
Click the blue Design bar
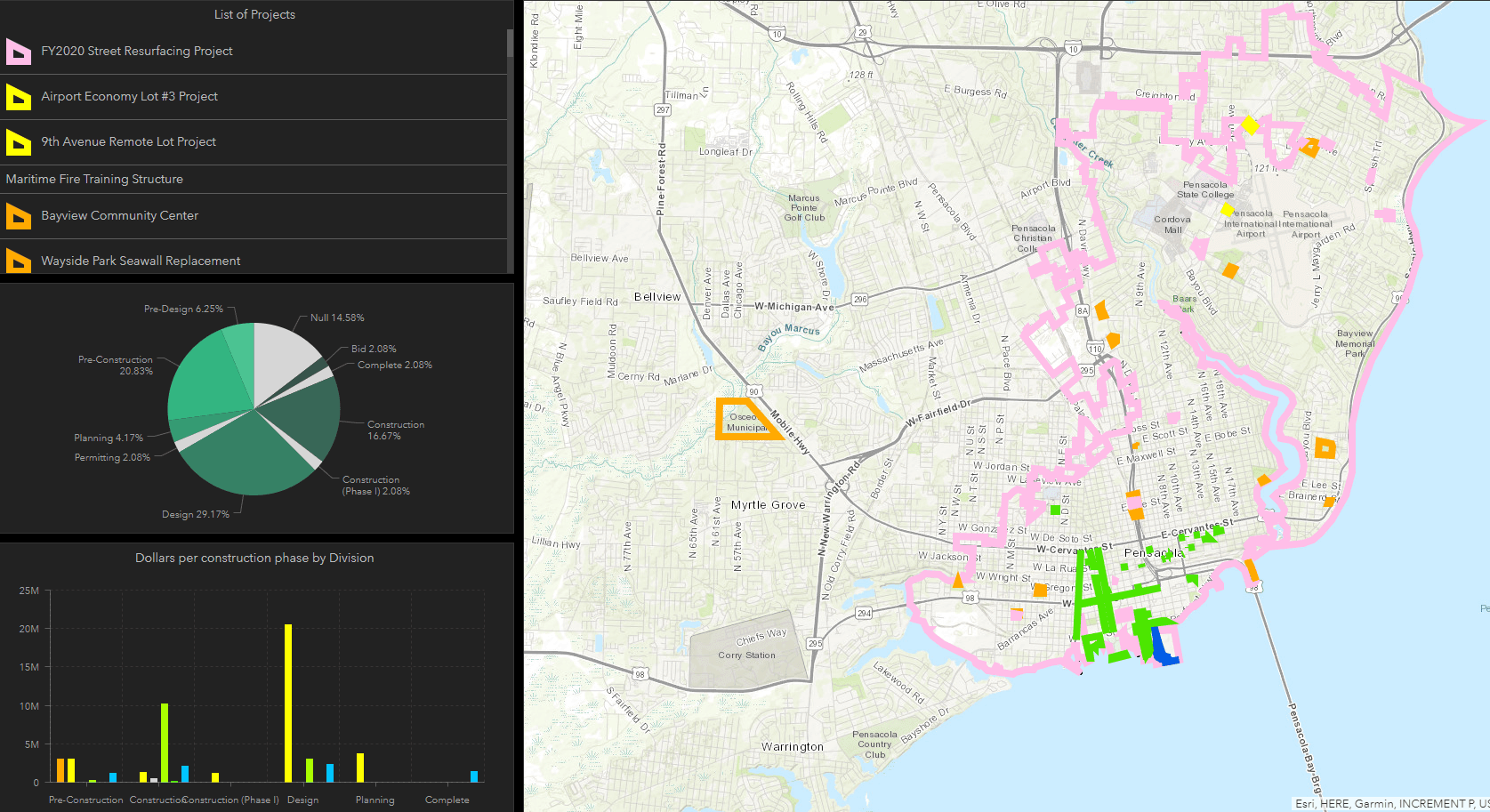point(330,773)
